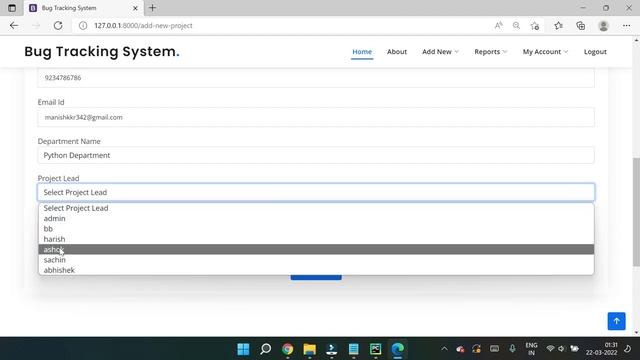
Task: Add this page to favorites star
Action: pos(535,26)
